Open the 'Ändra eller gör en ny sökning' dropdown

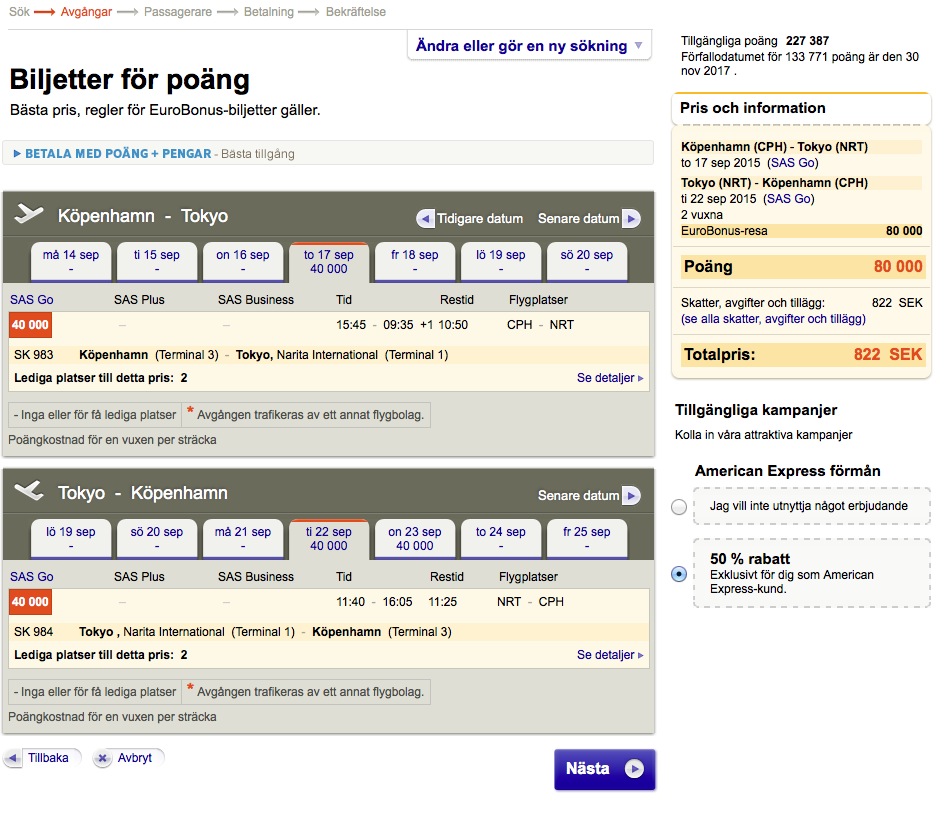(528, 45)
